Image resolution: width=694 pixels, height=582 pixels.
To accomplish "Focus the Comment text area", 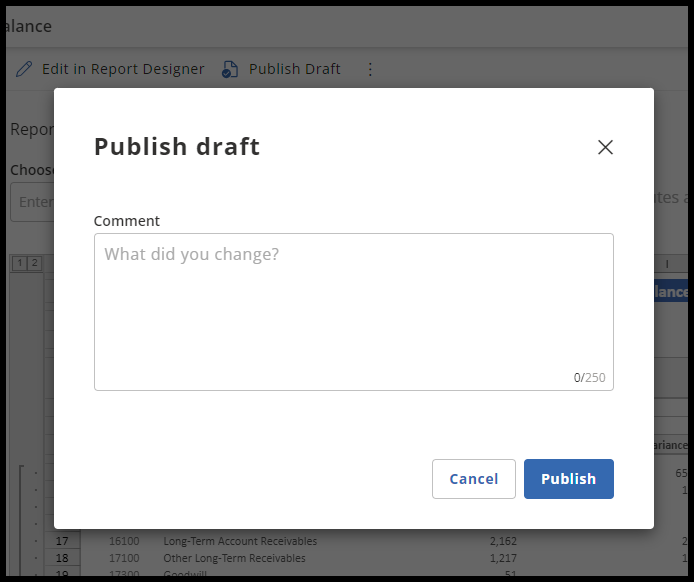I will coord(353,311).
